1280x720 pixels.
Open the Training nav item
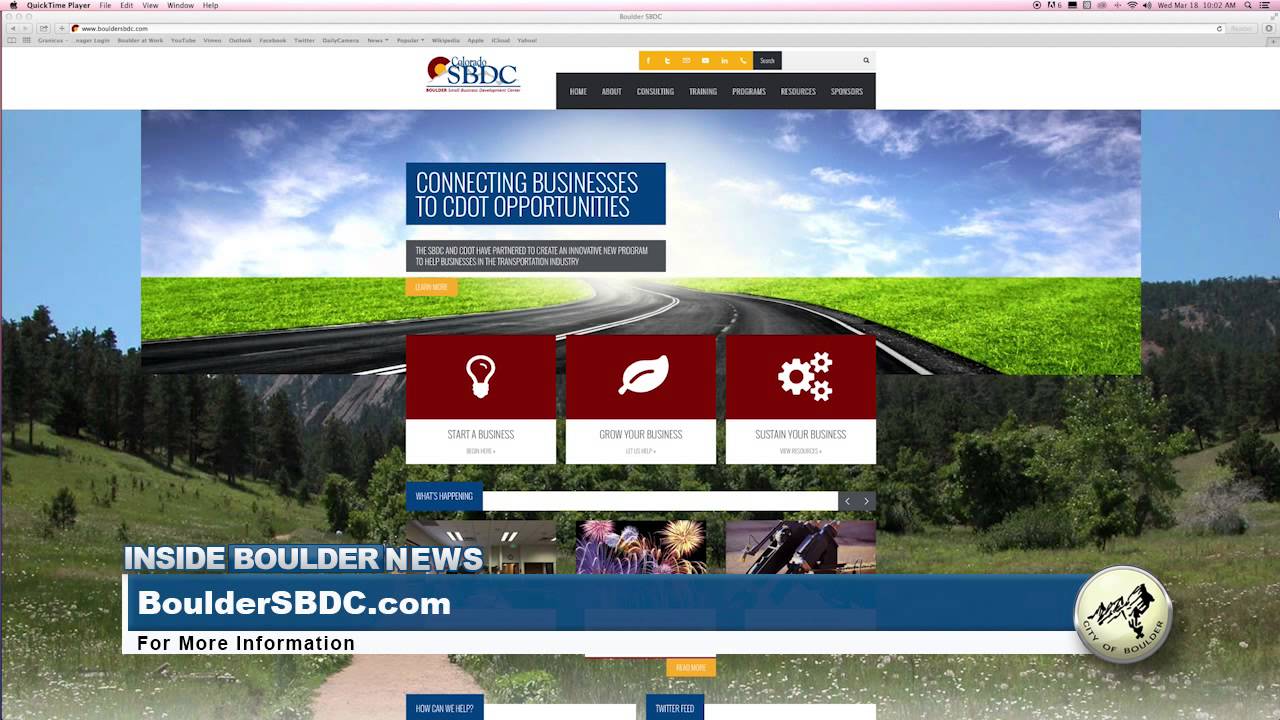click(703, 91)
